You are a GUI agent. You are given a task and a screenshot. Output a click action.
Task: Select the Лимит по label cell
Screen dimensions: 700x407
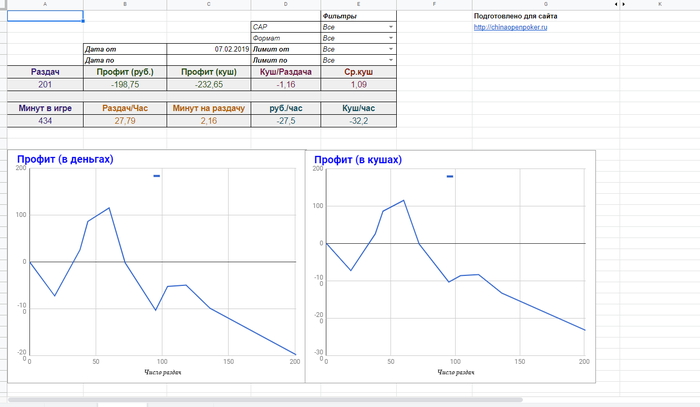[x=286, y=60]
